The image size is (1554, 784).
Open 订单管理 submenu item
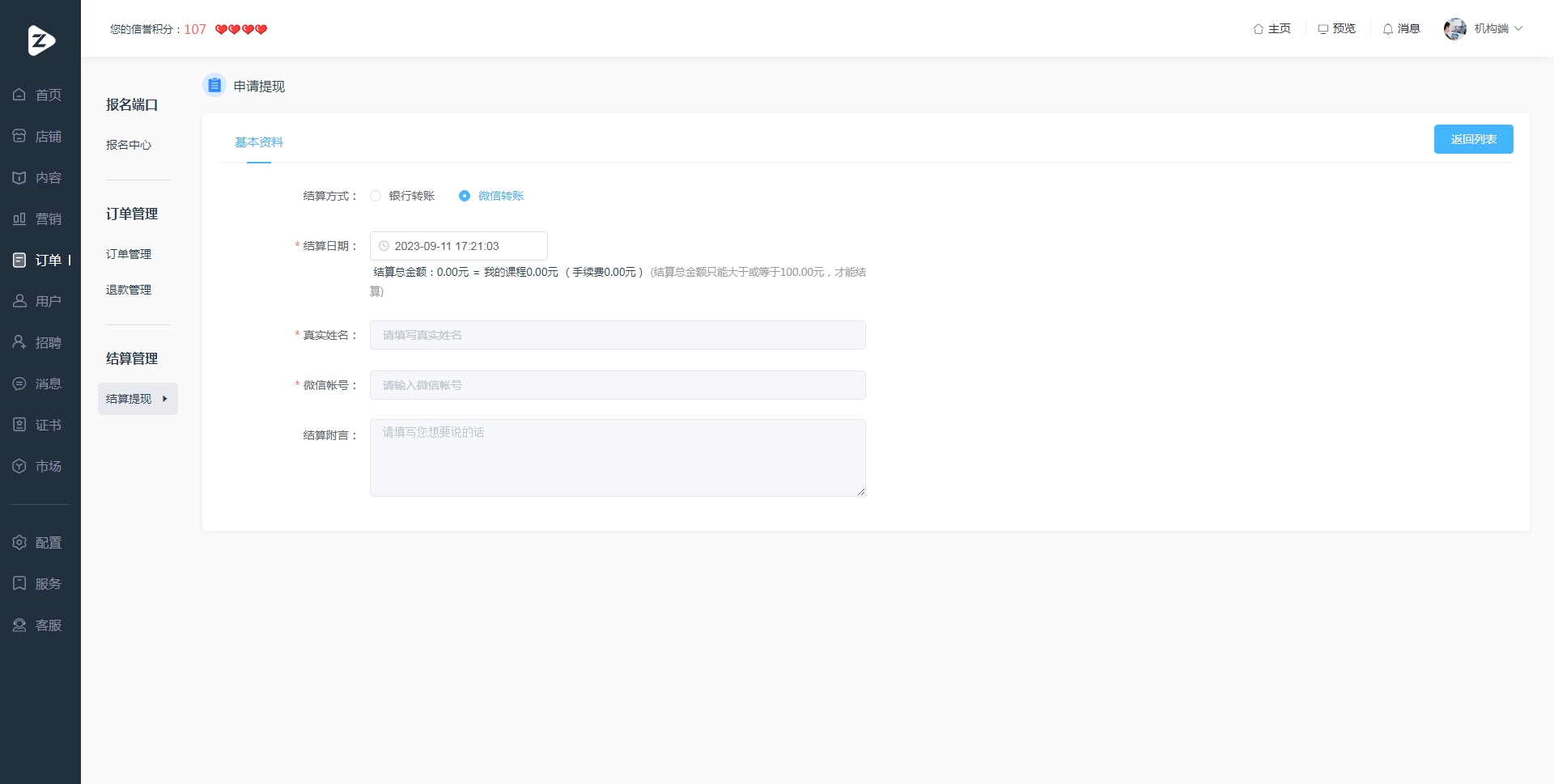tap(129, 254)
